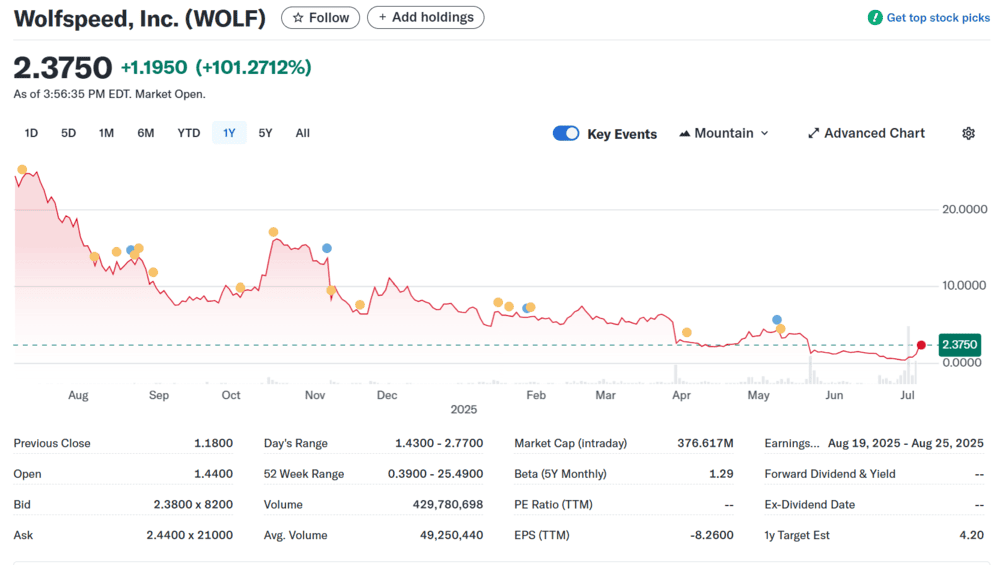This screenshot has height=565, width=1000.
Task: Click the yellow event dot near April
Action: [x=686, y=332]
